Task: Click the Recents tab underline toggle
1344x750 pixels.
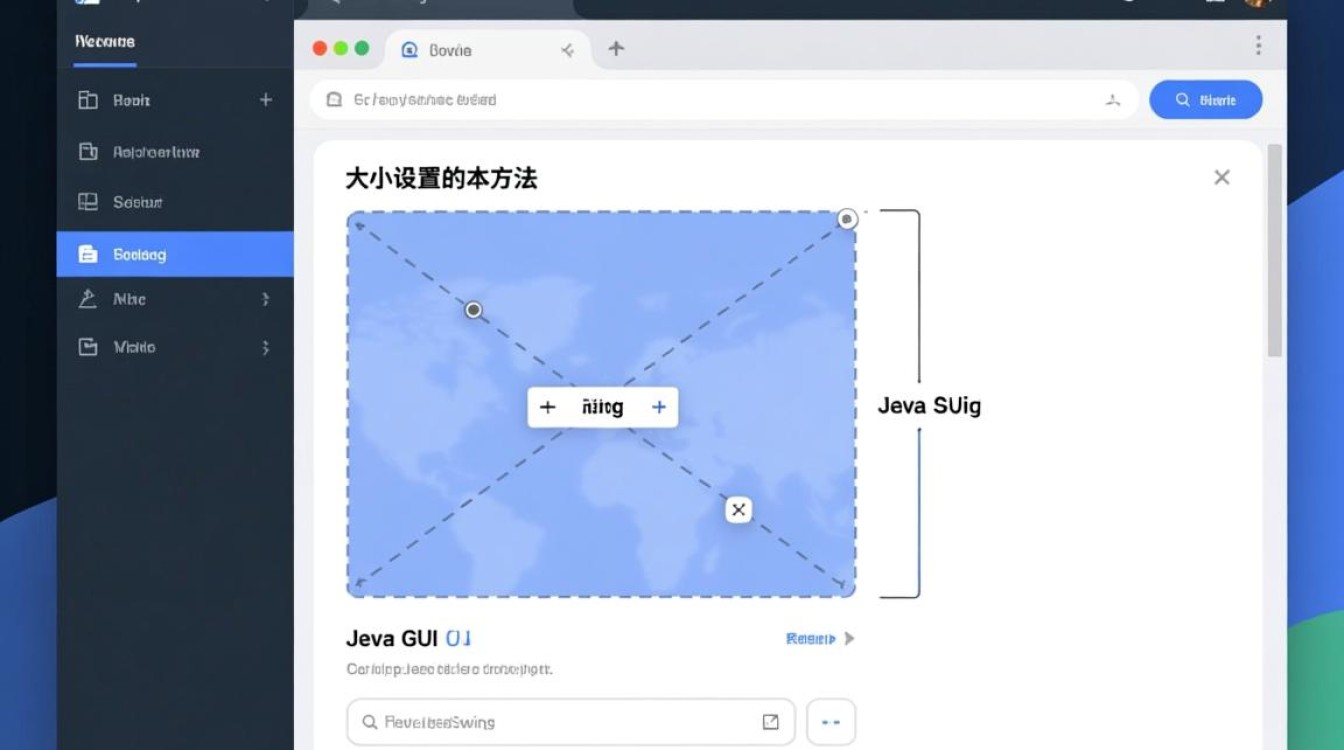Action: 103,67
